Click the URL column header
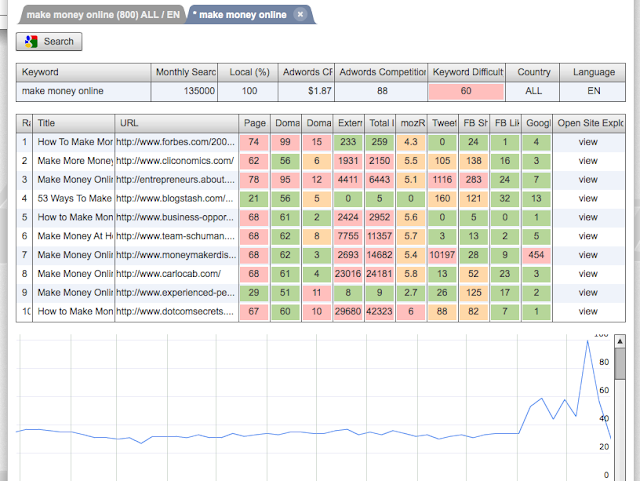 (177, 123)
